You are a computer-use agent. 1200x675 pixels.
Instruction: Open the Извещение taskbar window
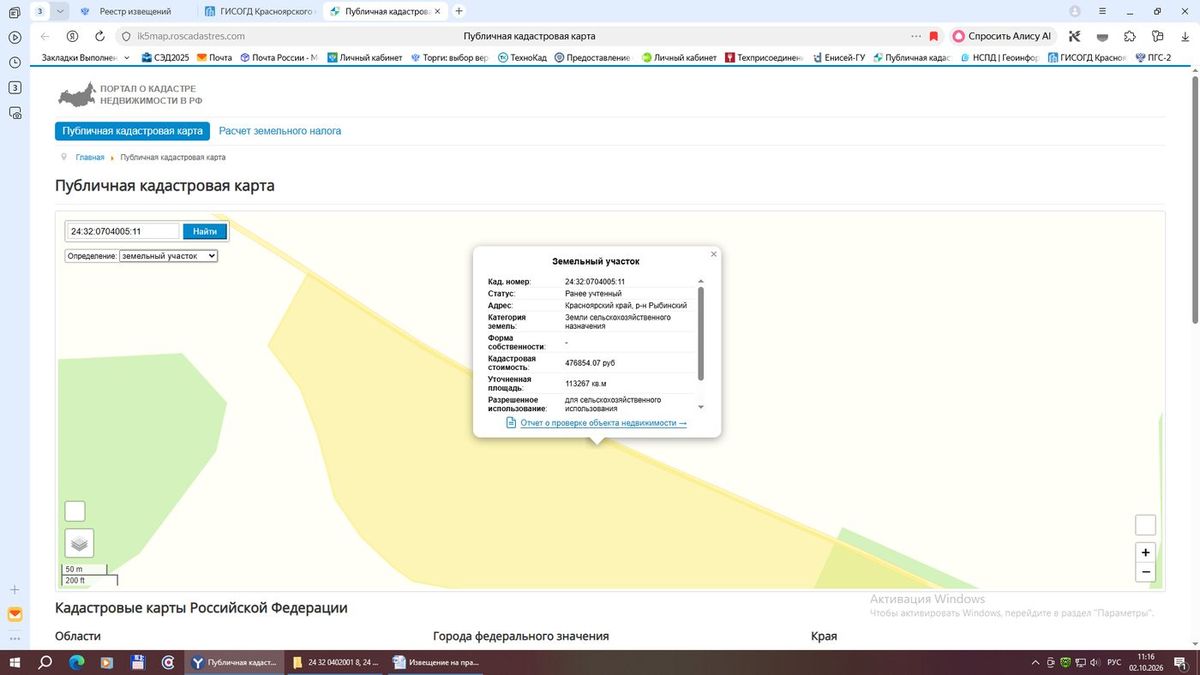click(x=436, y=662)
